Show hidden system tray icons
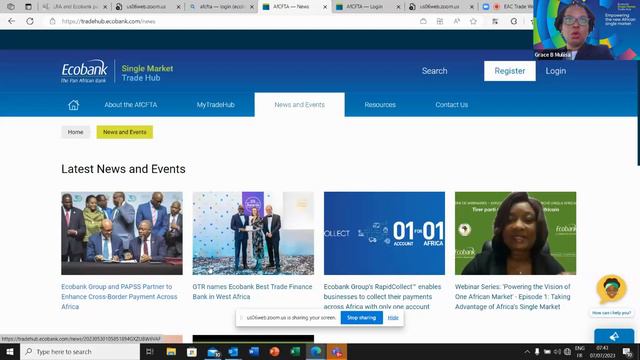 point(527,351)
